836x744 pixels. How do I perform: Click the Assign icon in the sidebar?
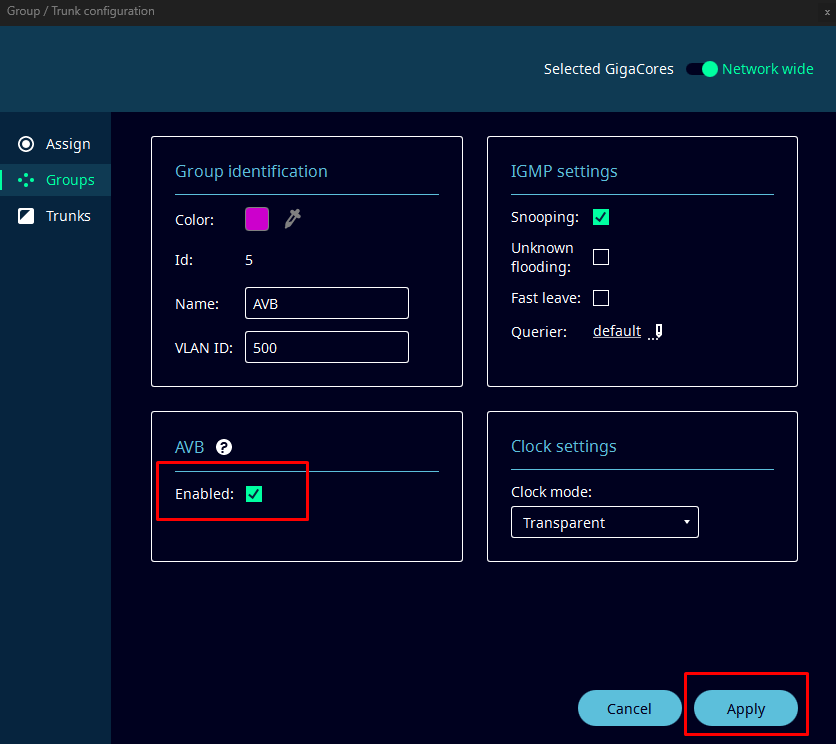pyautogui.click(x=26, y=144)
